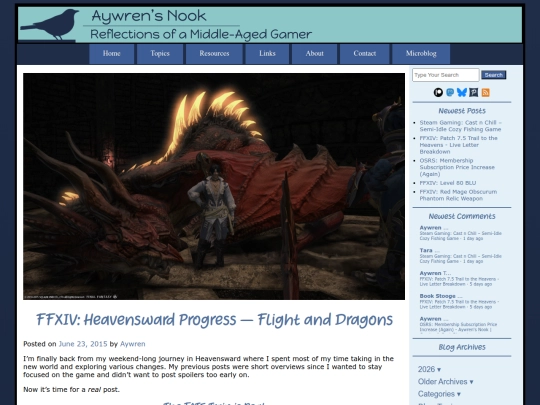Screen dimensions: 540x405
Task: Click the blackbird logo in the header
Action: pos(50,24)
